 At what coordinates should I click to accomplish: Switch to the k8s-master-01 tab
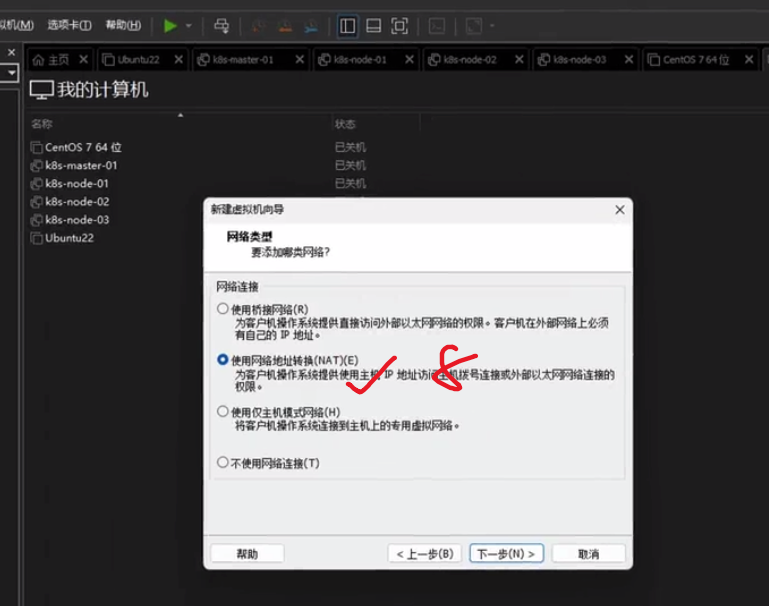click(242, 60)
